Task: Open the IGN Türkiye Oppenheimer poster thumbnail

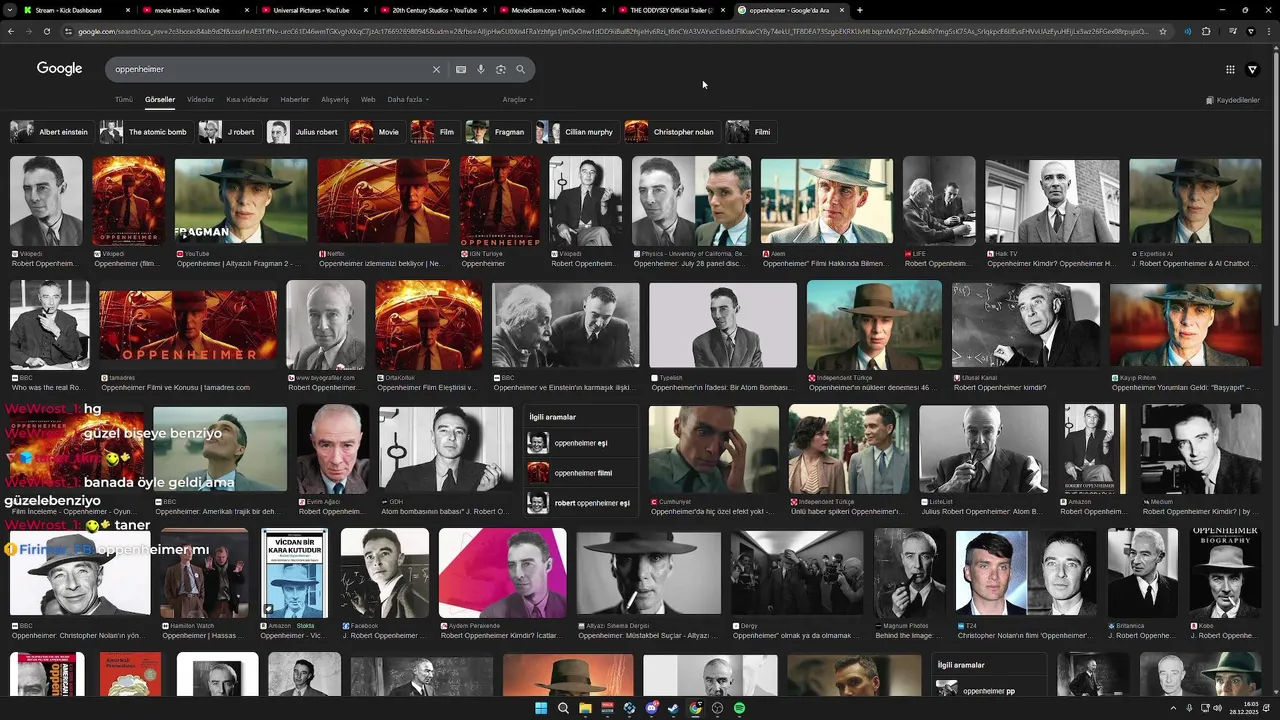Action: click(500, 201)
